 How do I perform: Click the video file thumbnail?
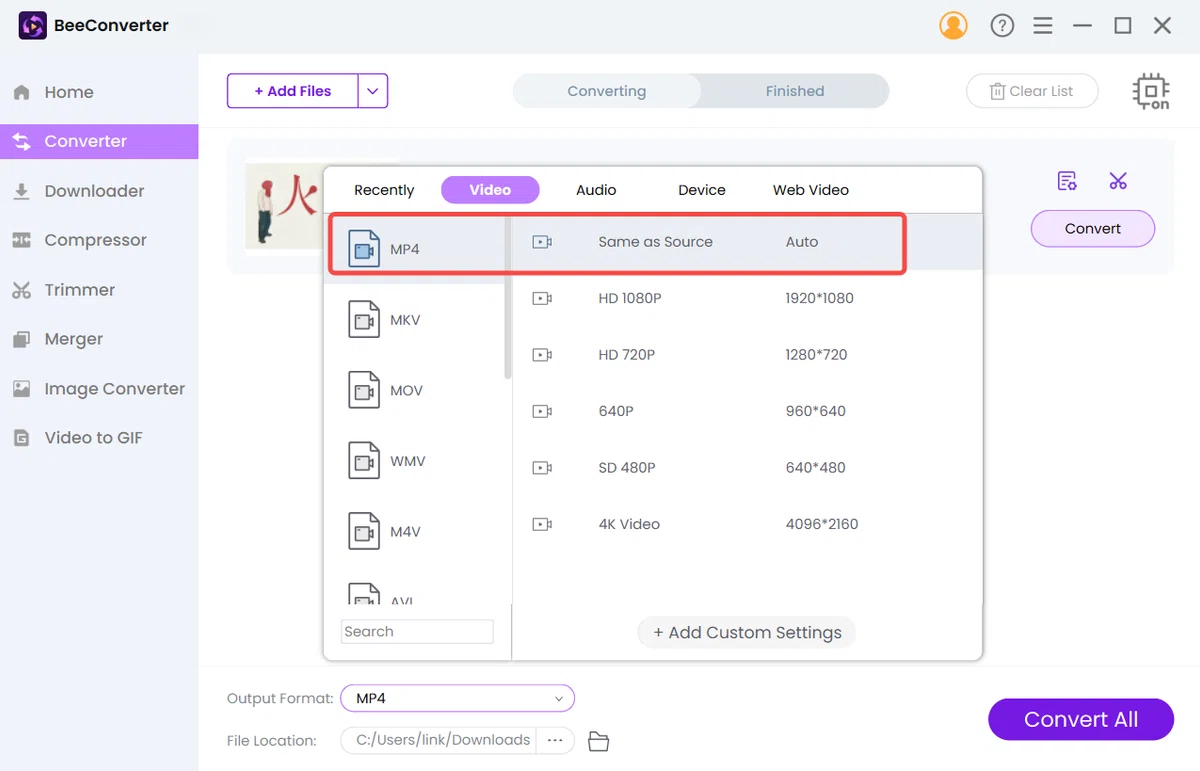pyautogui.click(x=285, y=208)
